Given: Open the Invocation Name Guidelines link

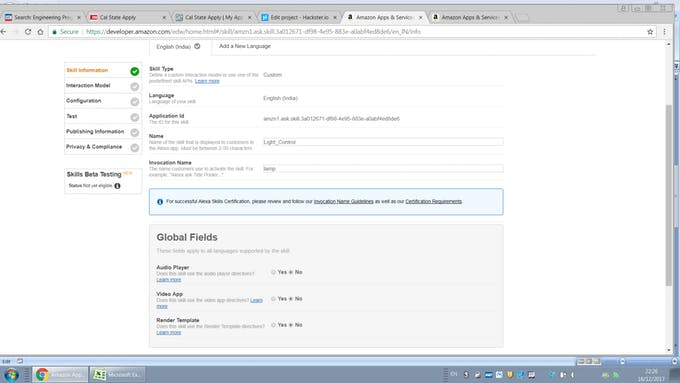Looking at the screenshot, I should (x=343, y=202).
